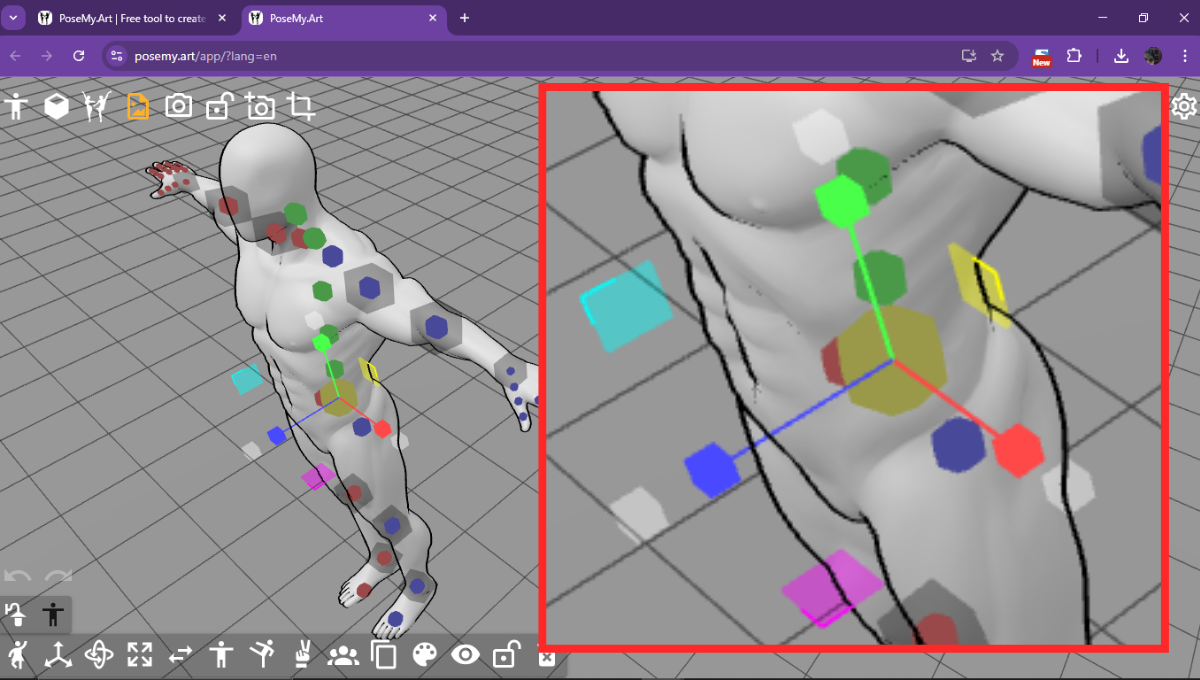Select the orange image file icon

point(138,105)
